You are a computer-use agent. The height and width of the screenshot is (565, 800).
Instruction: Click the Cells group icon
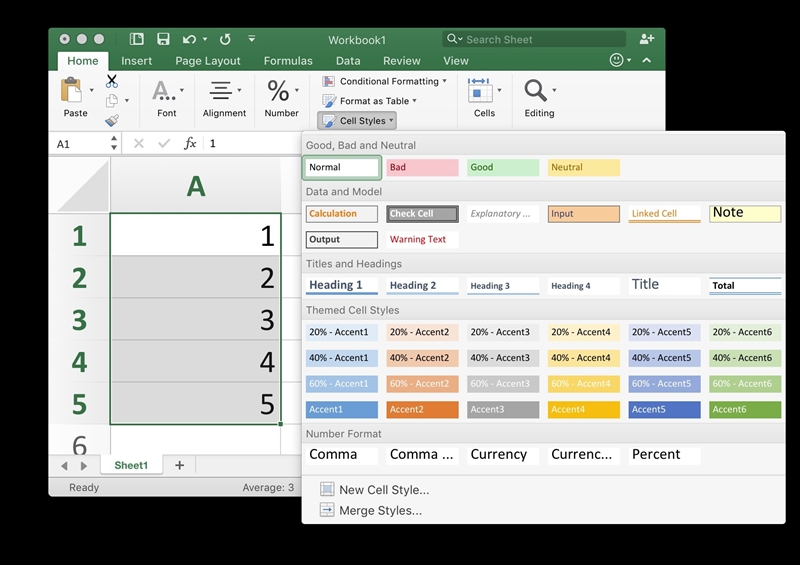coord(480,90)
